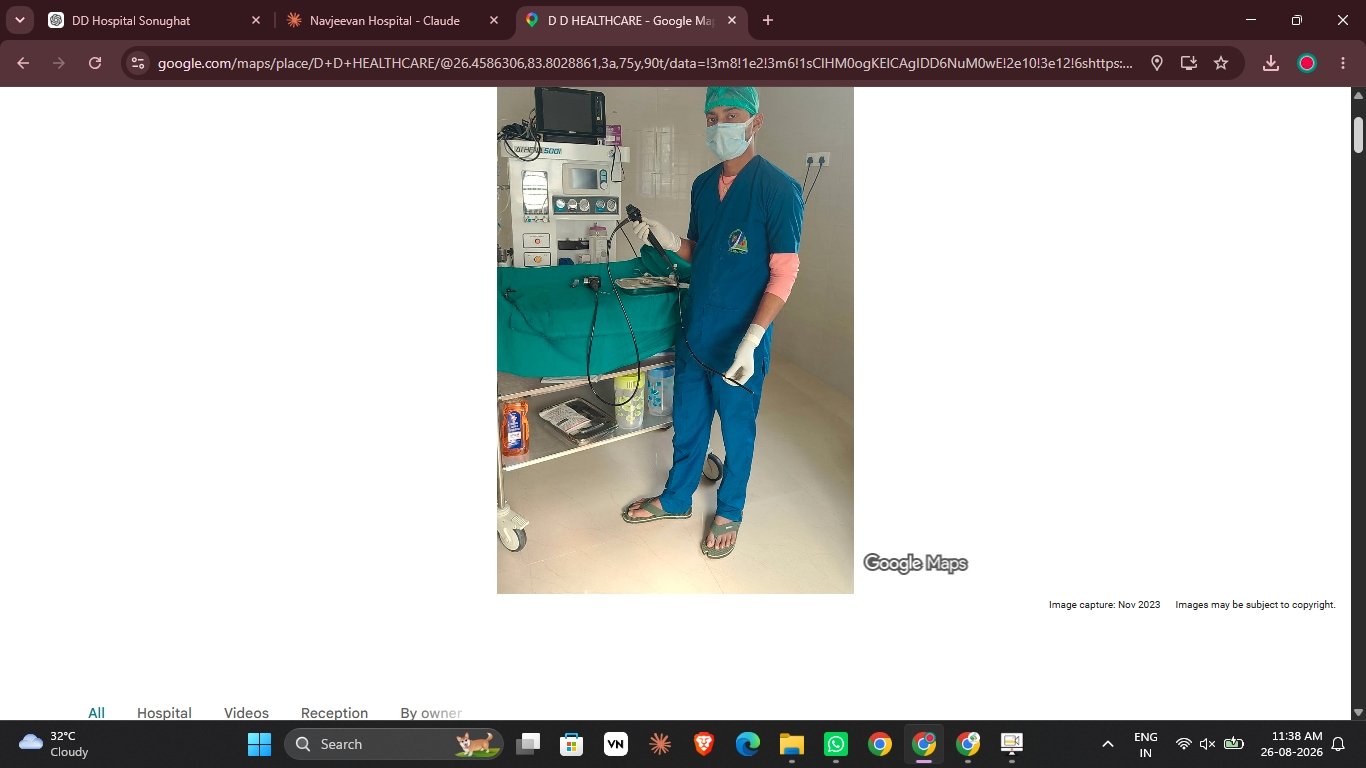
Task: Close the D D HEALTHCARE Google Maps tab
Action: [x=732, y=20]
